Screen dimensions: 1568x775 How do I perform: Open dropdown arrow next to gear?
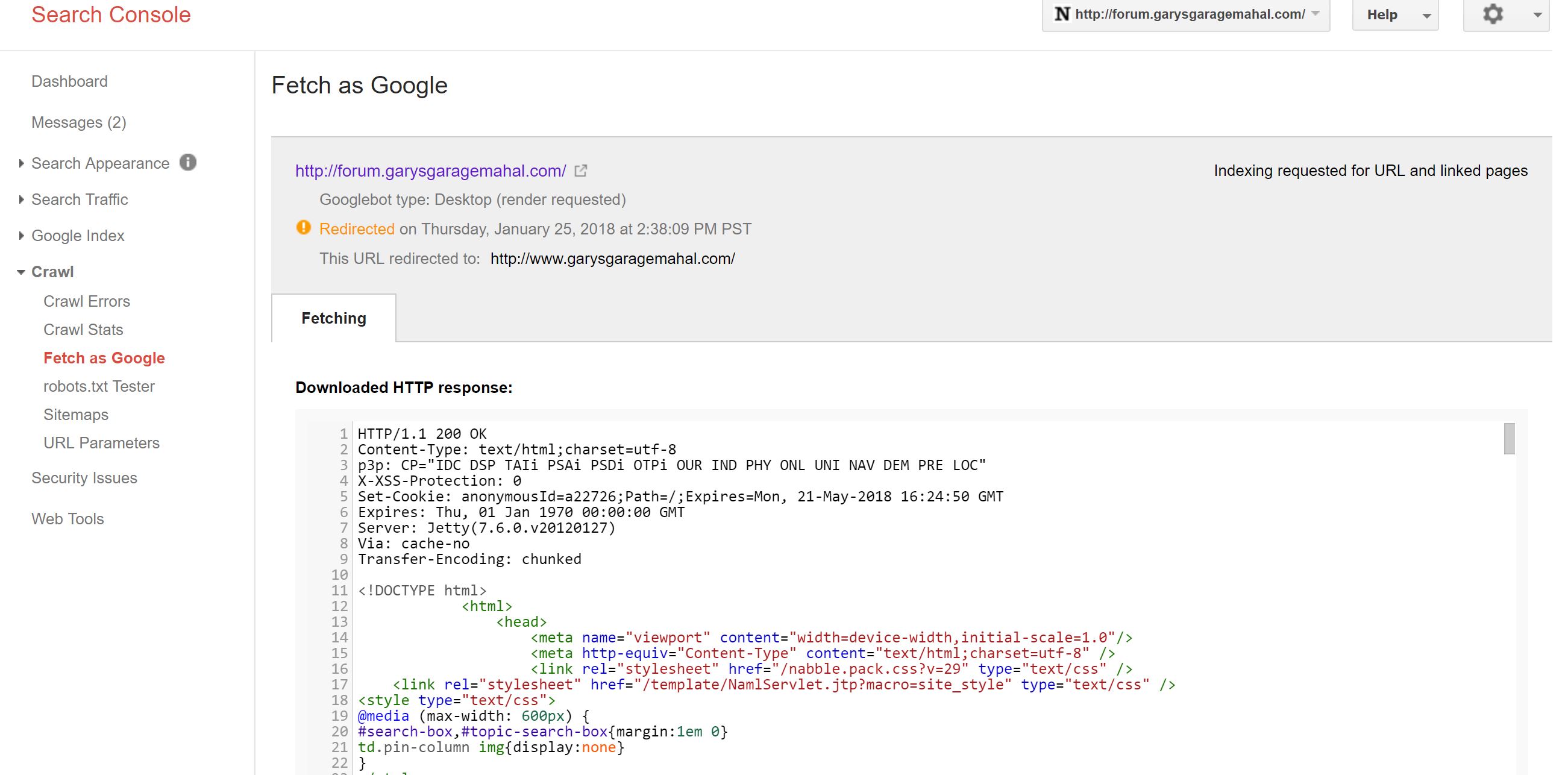pyautogui.click(x=1537, y=15)
